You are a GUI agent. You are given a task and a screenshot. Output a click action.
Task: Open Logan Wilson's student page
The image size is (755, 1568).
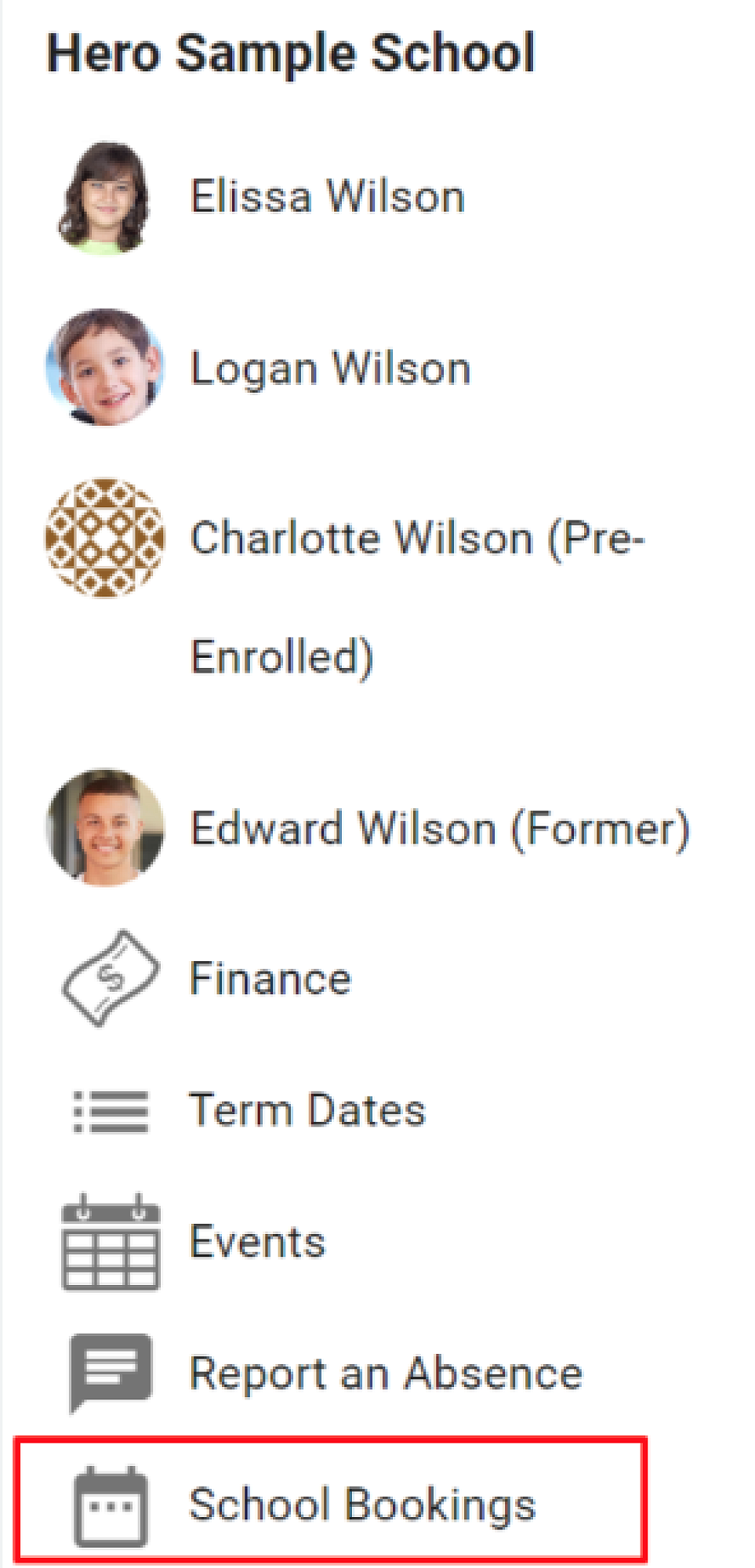[x=330, y=368]
